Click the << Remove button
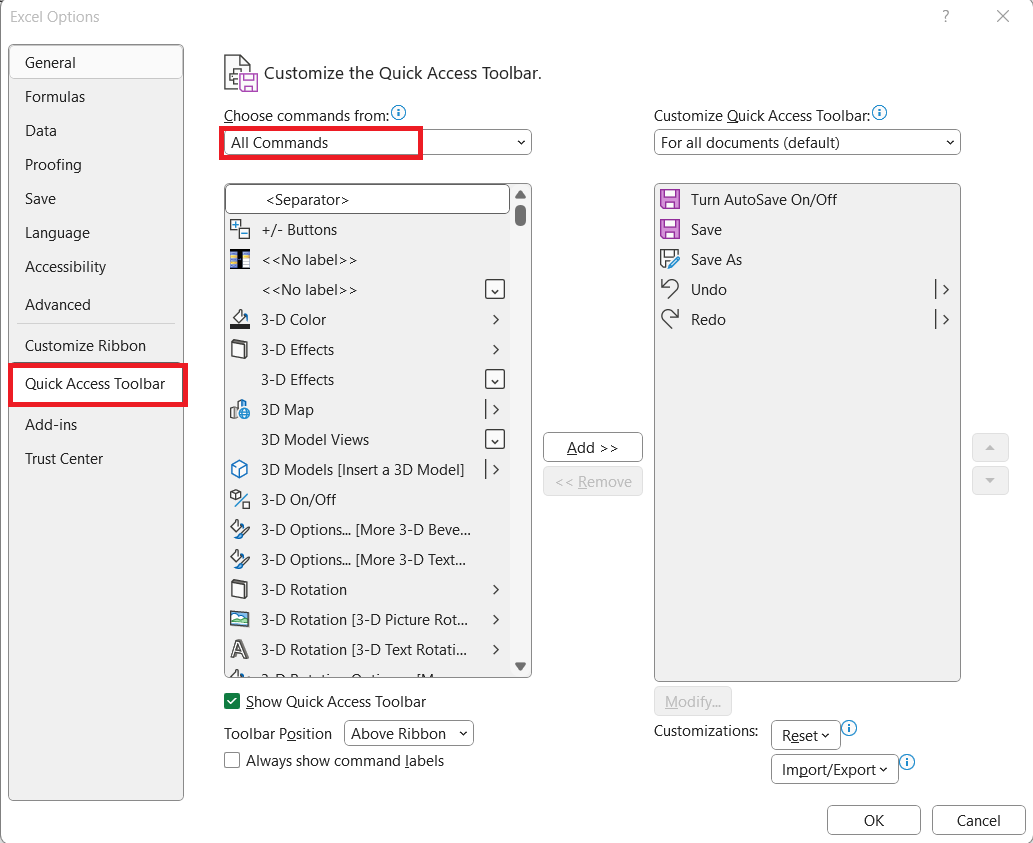This screenshot has height=843, width=1033. point(592,481)
